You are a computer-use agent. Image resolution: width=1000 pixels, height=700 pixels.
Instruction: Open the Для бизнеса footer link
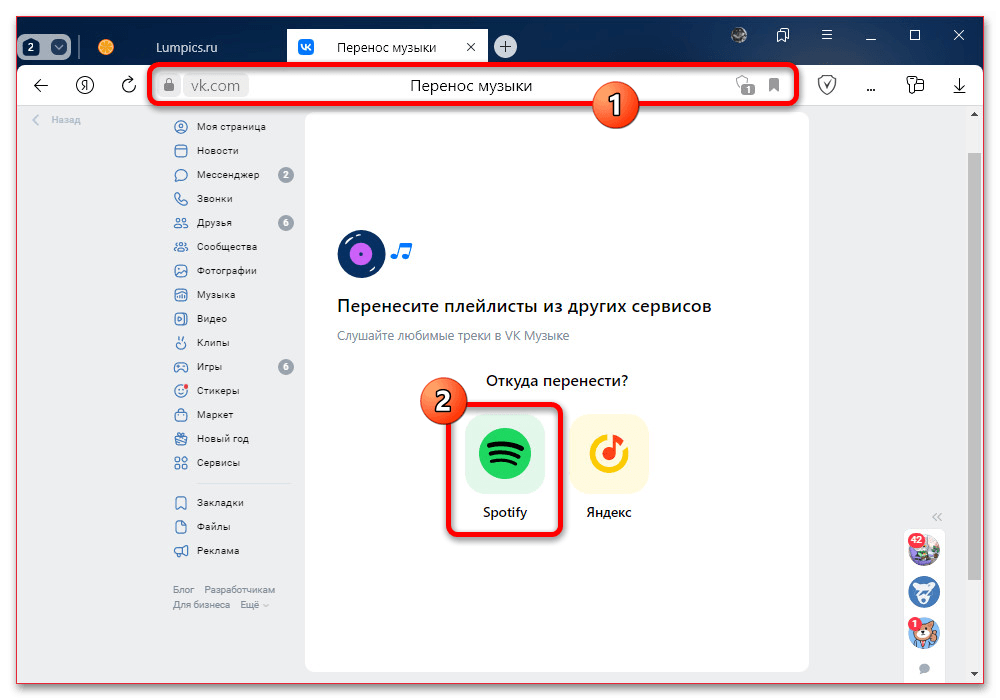(201, 605)
